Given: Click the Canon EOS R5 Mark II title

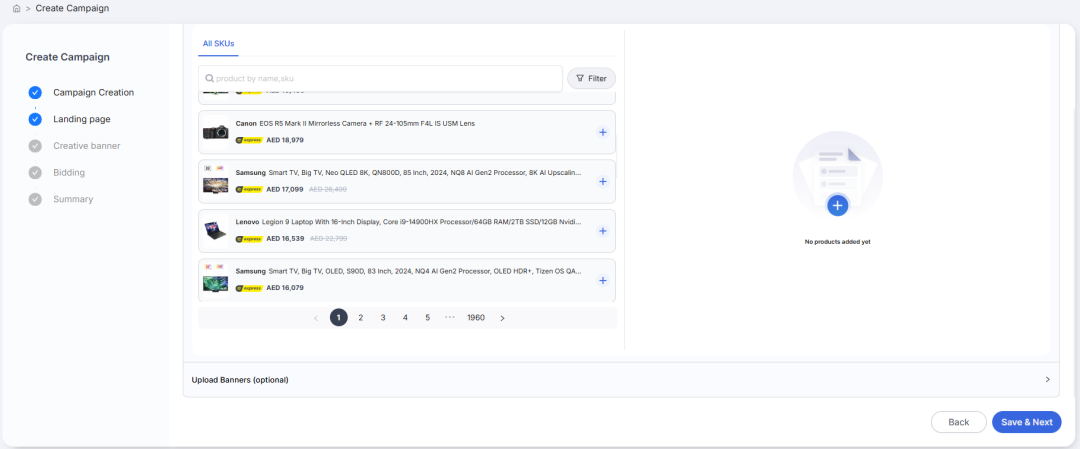Looking at the screenshot, I should click(x=355, y=123).
